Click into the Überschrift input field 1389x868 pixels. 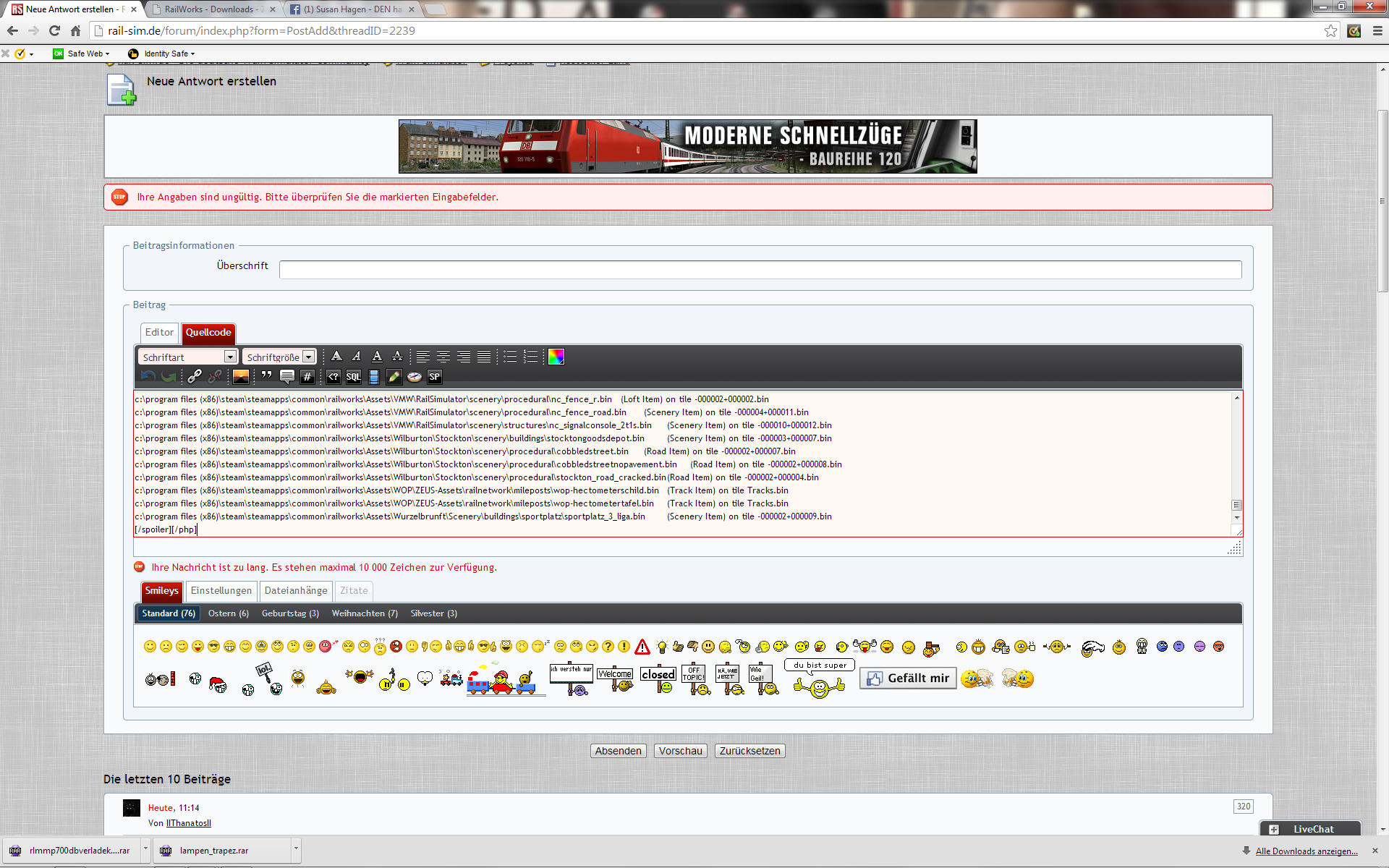click(x=760, y=270)
